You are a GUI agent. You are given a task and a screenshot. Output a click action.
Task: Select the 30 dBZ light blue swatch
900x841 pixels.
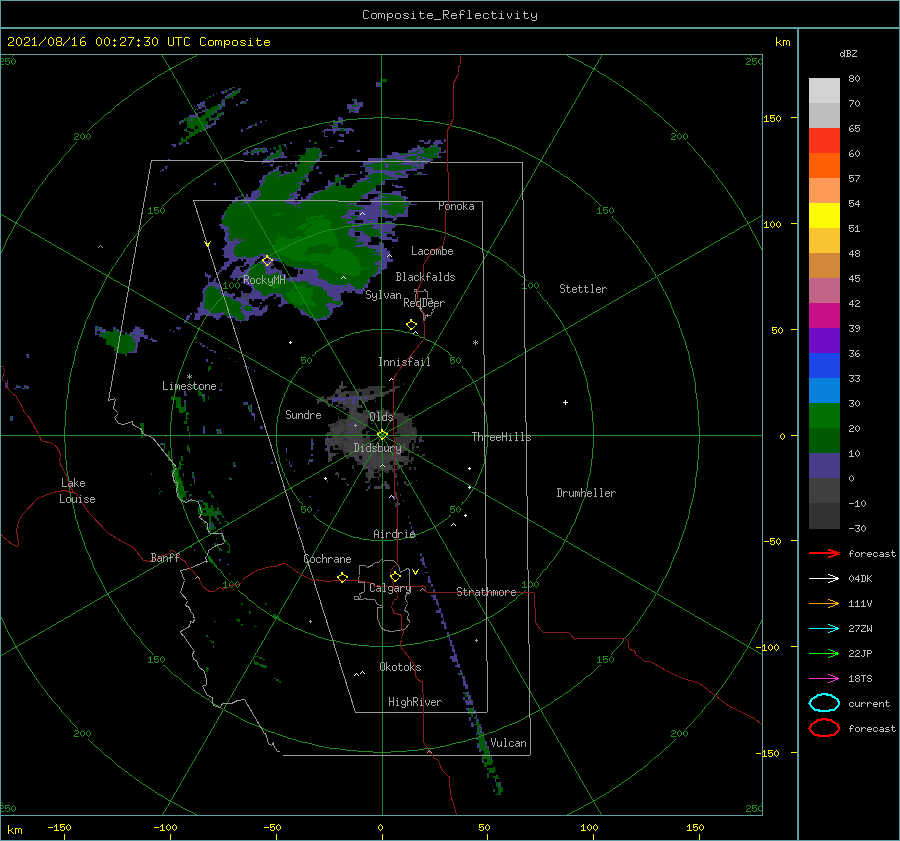pyautogui.click(x=824, y=390)
